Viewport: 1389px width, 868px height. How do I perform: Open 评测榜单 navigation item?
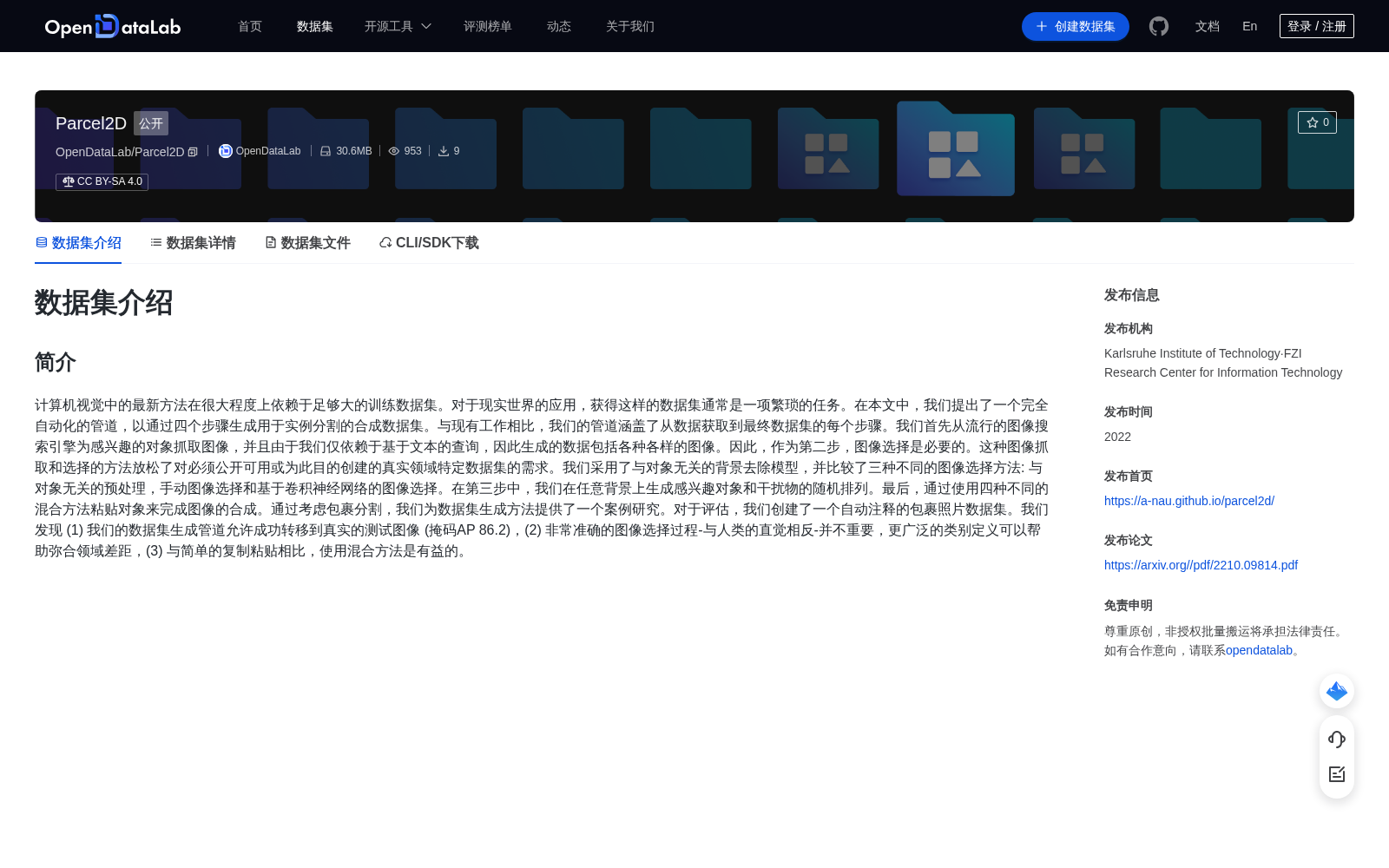point(488,26)
